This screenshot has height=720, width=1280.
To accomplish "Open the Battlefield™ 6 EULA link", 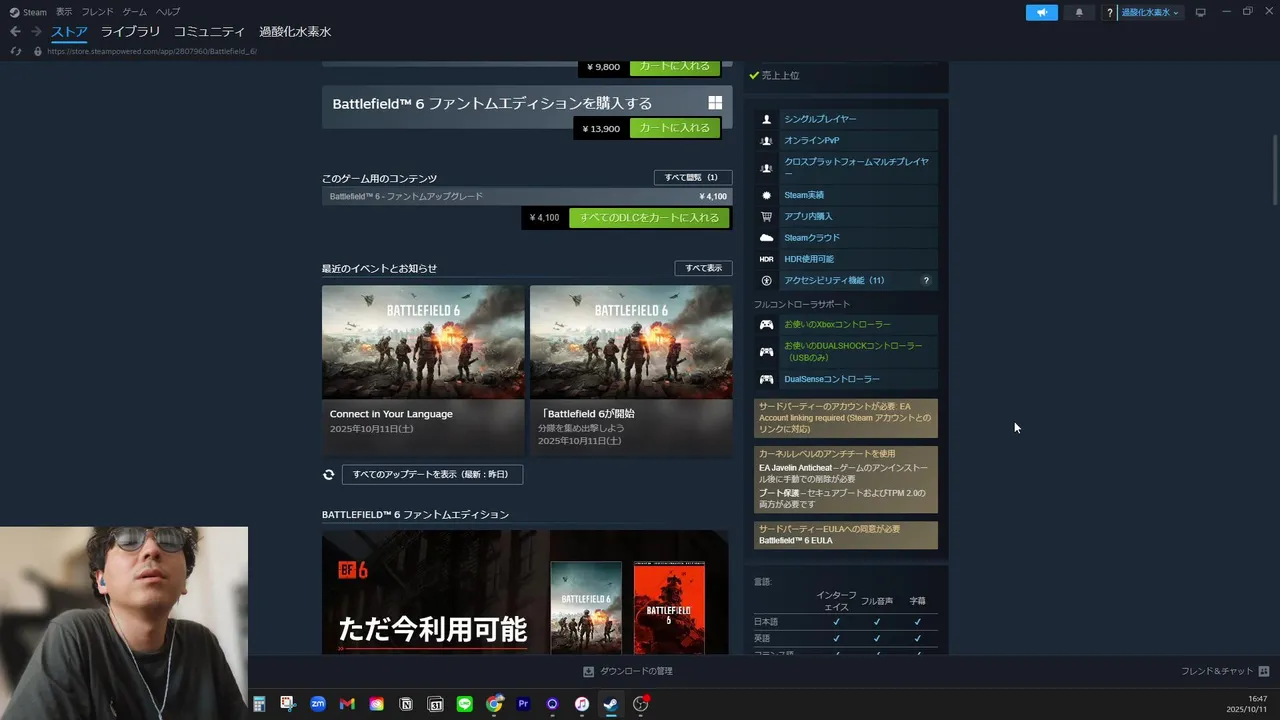I will [795, 541].
